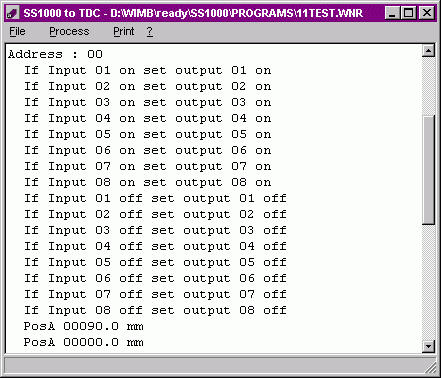Select line 'If Input 02 off set output 02 off'
Viewport: 441px width, 378px height.
[x=155, y=214]
